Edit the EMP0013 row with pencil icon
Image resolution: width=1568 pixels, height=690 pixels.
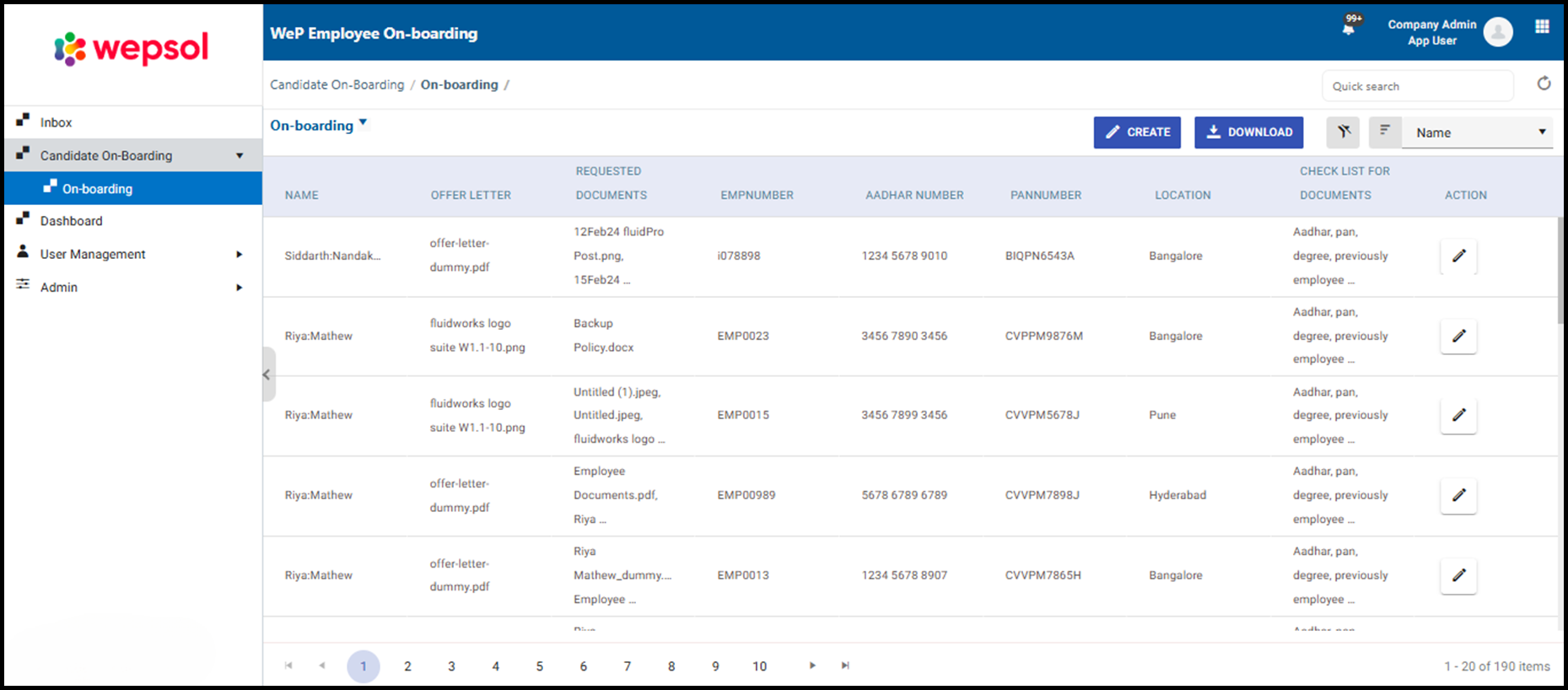[x=1458, y=575]
